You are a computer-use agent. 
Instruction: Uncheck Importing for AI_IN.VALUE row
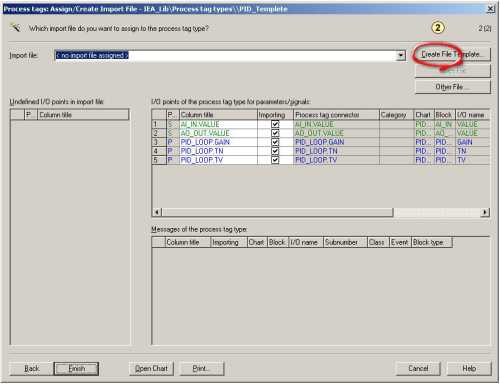tap(275, 124)
